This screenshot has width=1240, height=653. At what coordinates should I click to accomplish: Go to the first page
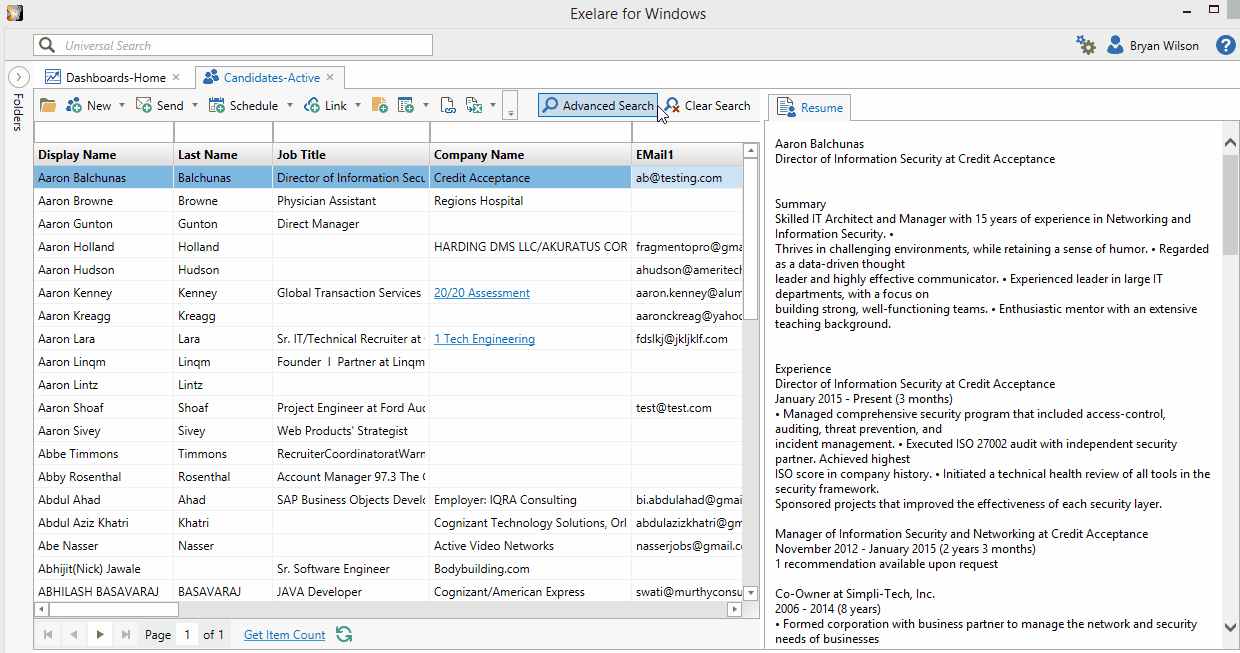pos(49,634)
